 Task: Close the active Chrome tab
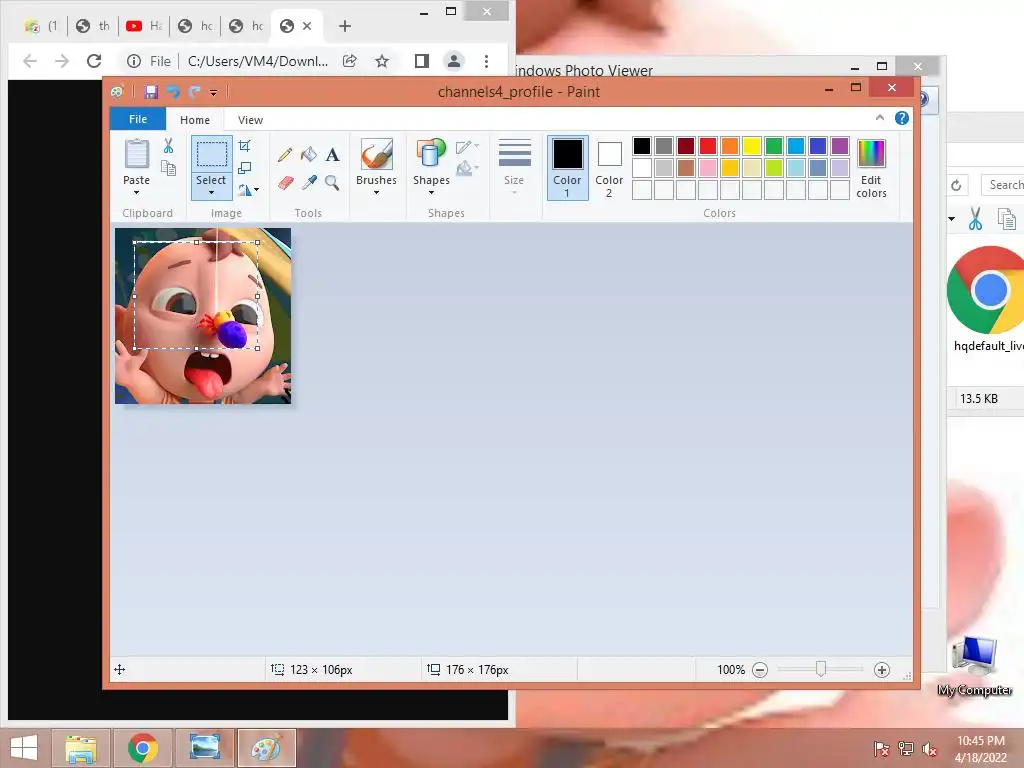[308, 26]
